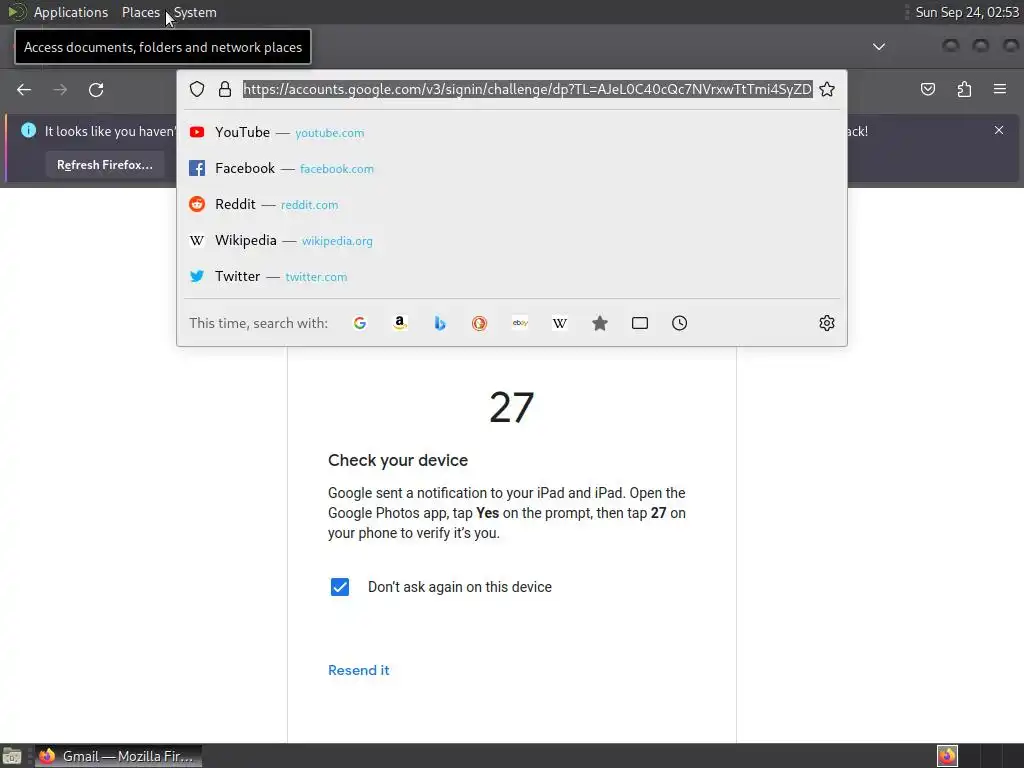Expand the list all tabs chevron
1024x768 pixels.
(879, 46)
